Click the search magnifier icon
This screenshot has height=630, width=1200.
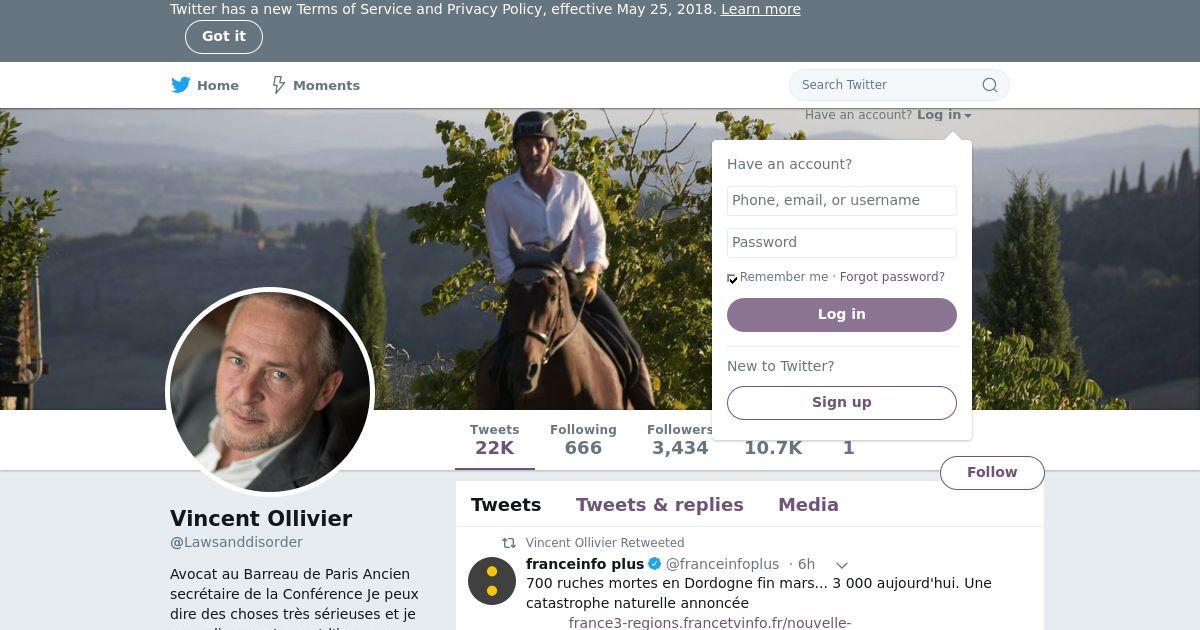pos(990,85)
